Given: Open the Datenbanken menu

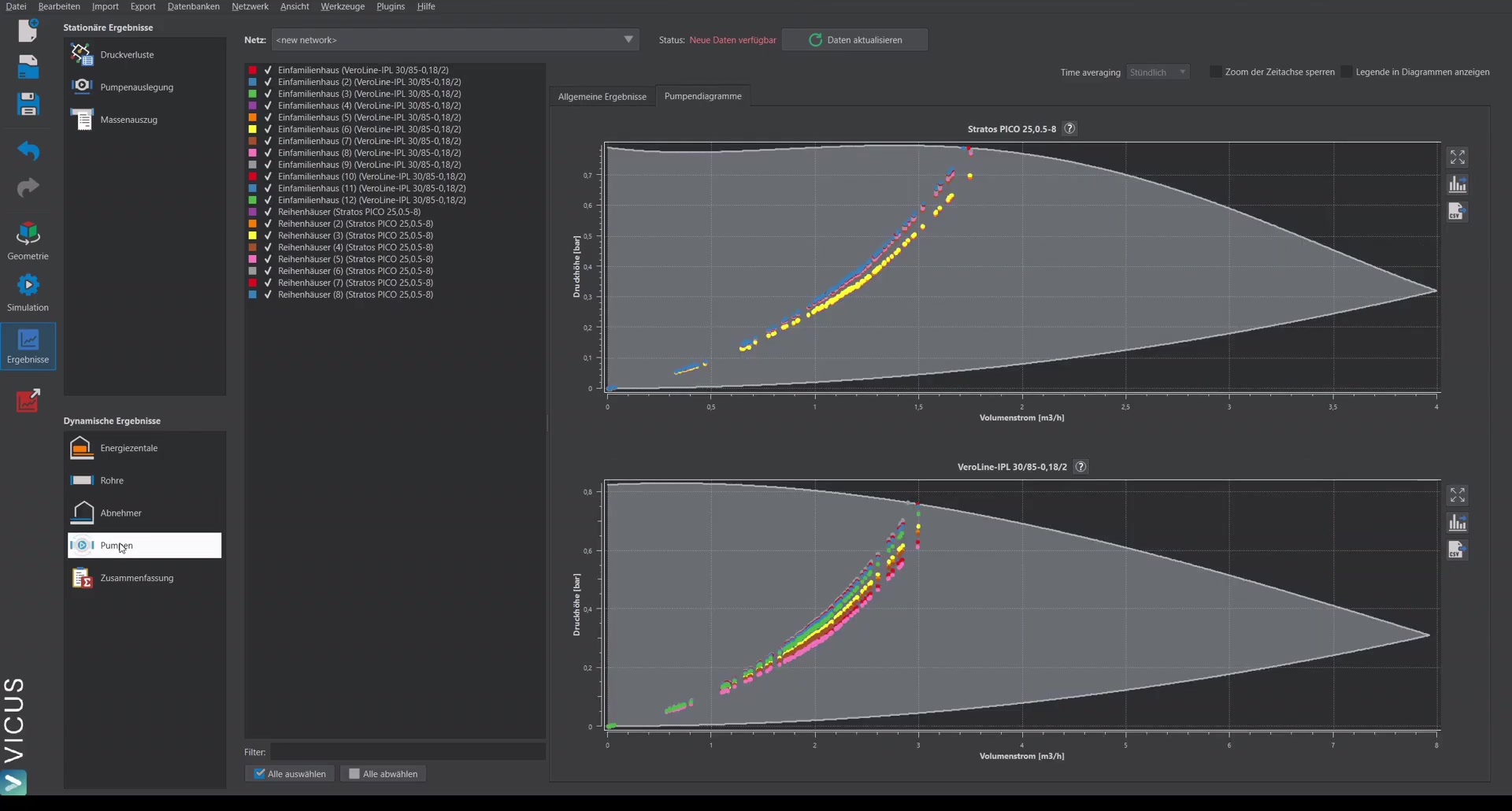Looking at the screenshot, I should click(x=194, y=6).
